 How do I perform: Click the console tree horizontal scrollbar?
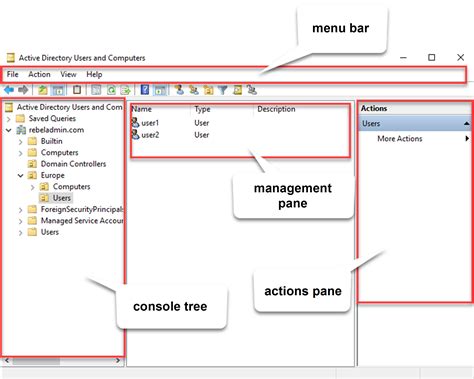pos(62,361)
